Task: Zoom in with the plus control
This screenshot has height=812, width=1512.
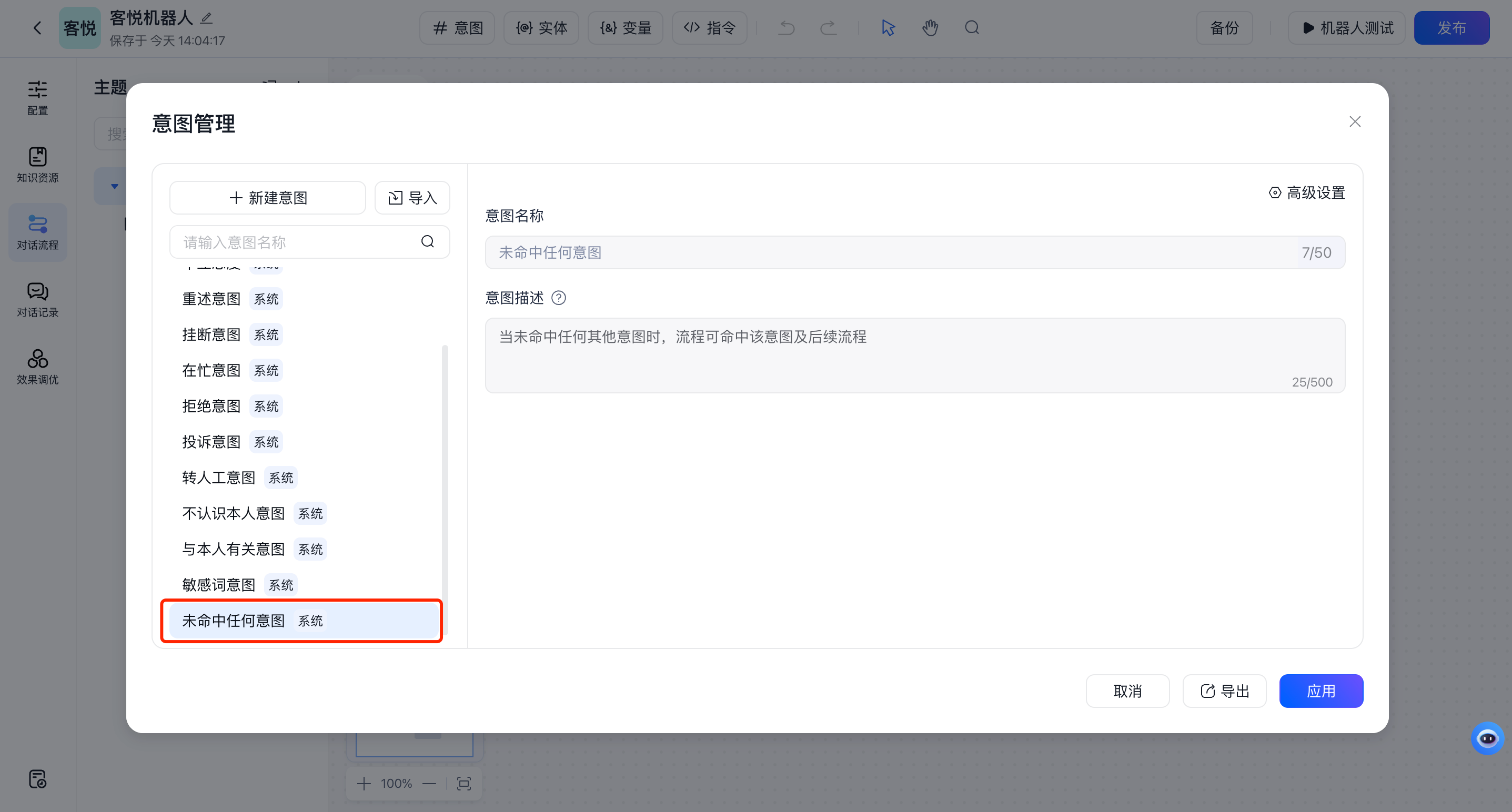Action: click(364, 783)
